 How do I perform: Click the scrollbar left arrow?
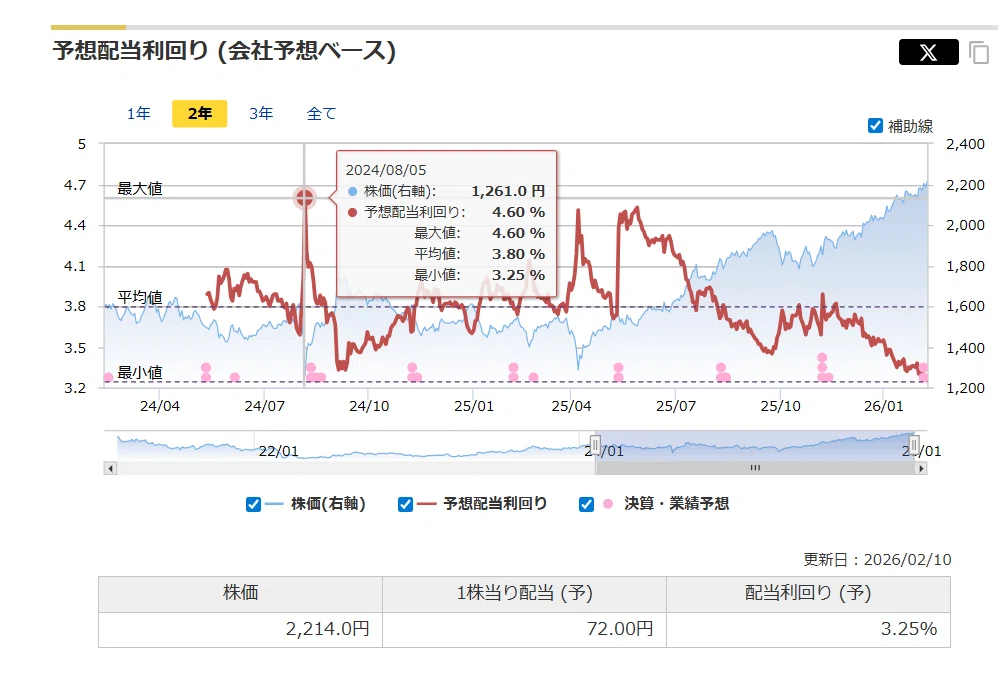(110, 469)
